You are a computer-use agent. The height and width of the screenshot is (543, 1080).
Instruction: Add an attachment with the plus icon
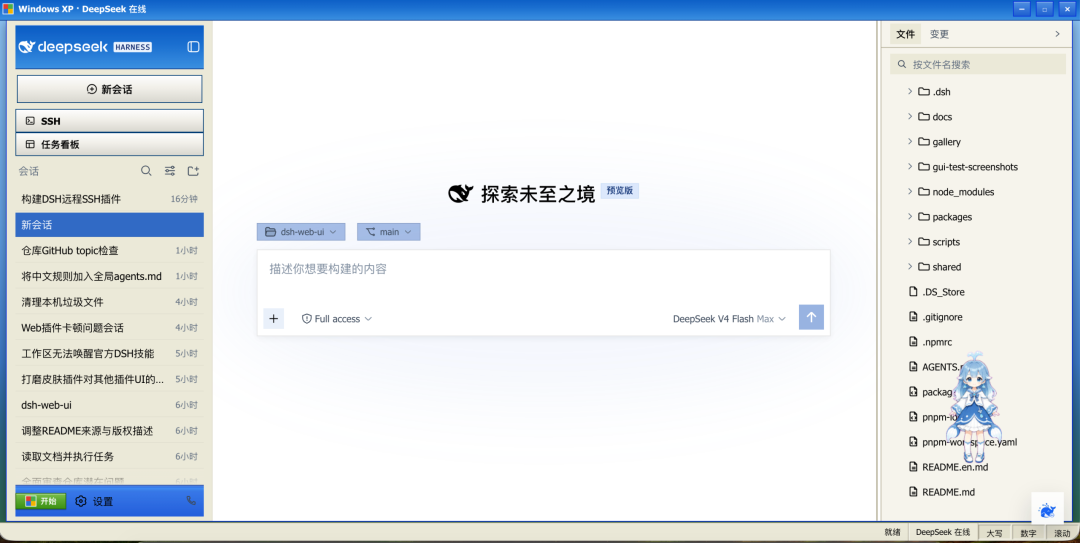click(x=273, y=318)
